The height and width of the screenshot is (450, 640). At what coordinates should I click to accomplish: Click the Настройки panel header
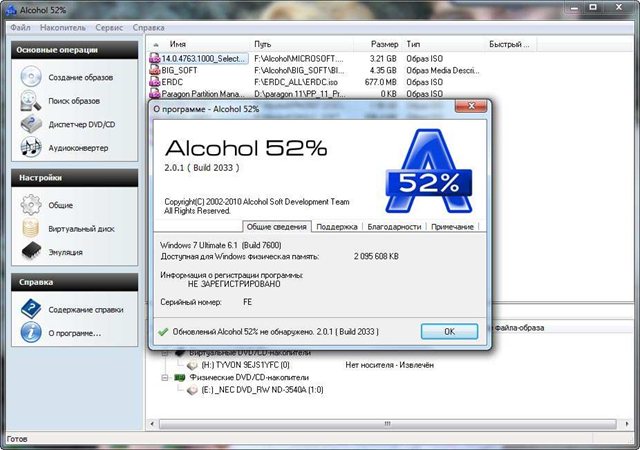75,178
